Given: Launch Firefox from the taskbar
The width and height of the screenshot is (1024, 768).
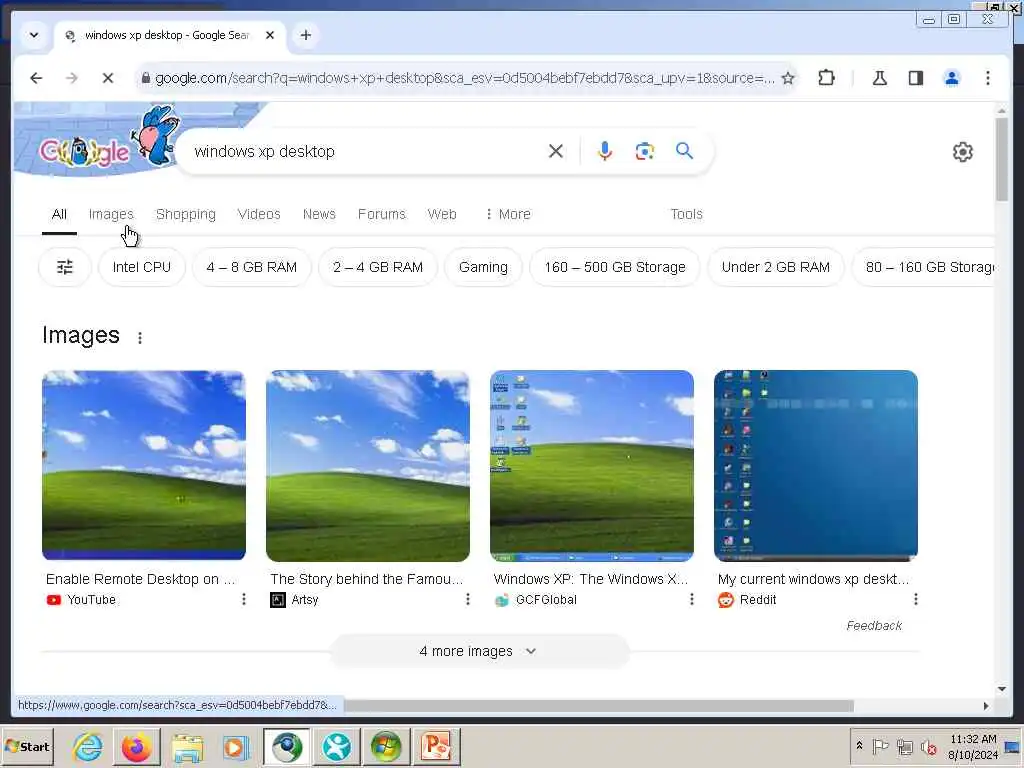Looking at the screenshot, I should 136,746.
